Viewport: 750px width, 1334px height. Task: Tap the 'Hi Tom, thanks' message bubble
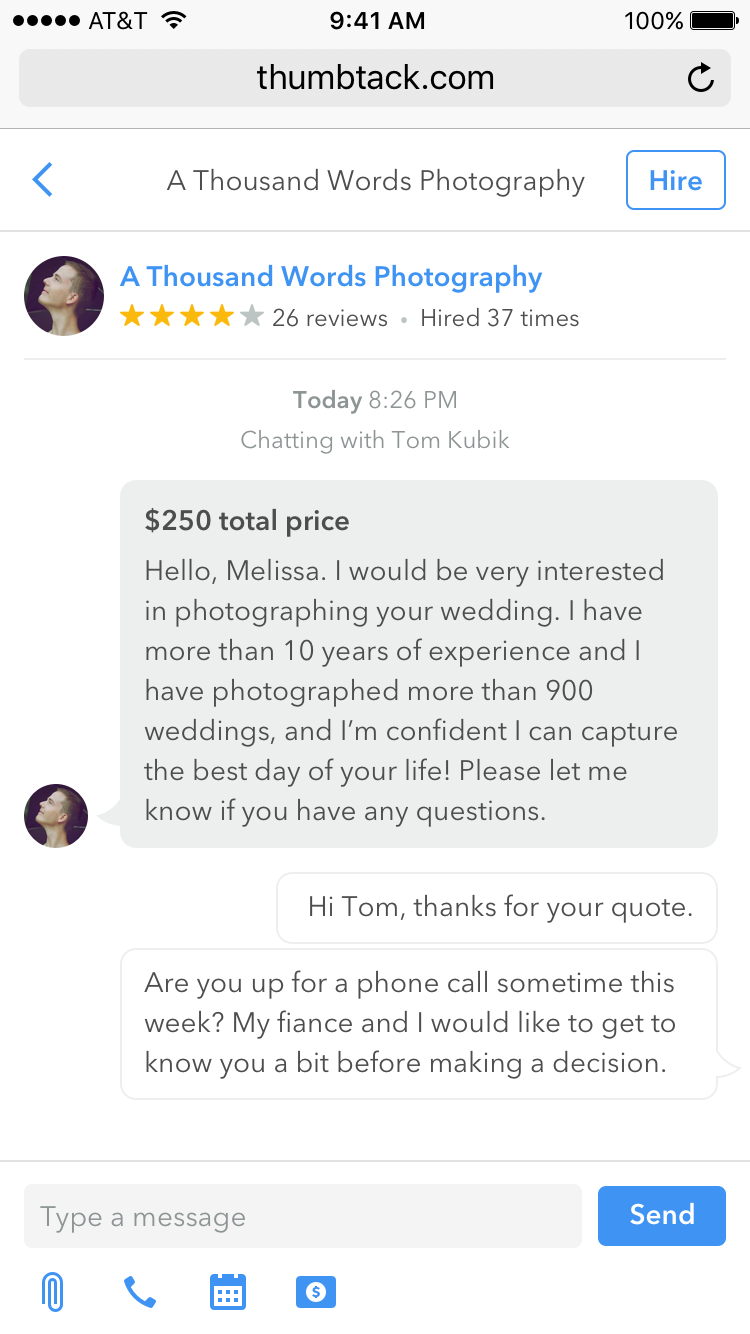497,908
